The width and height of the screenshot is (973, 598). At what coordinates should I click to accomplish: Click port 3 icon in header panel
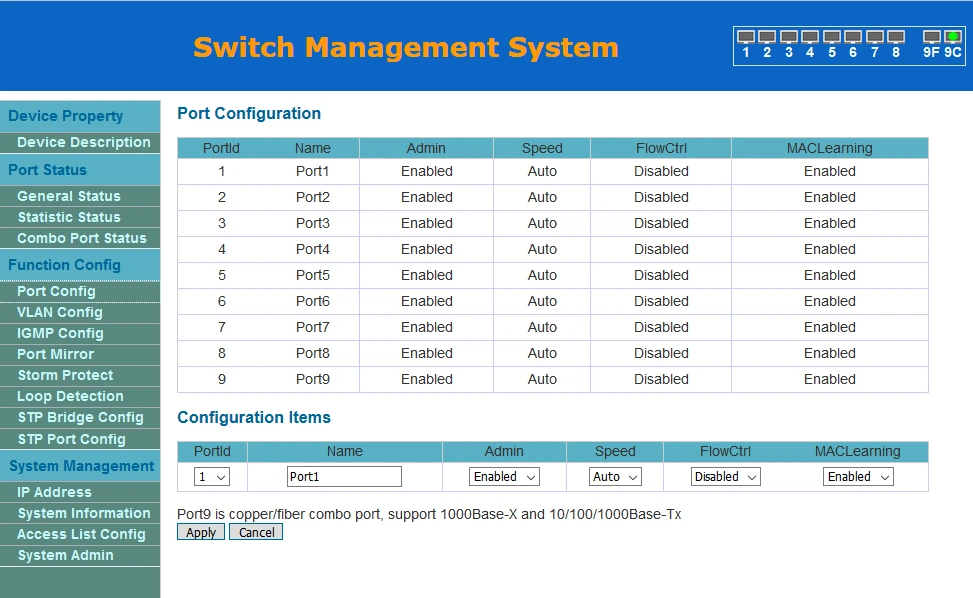pos(789,37)
